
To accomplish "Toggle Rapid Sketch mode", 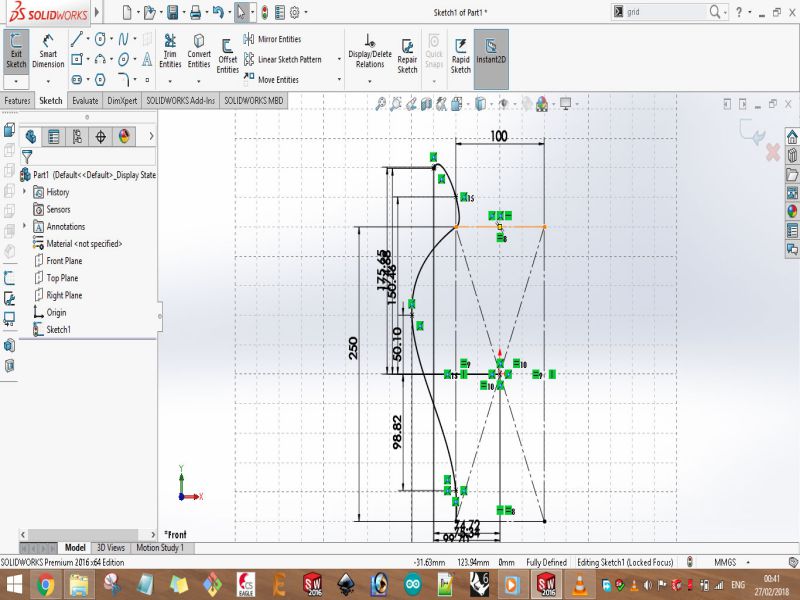I will coord(460,56).
